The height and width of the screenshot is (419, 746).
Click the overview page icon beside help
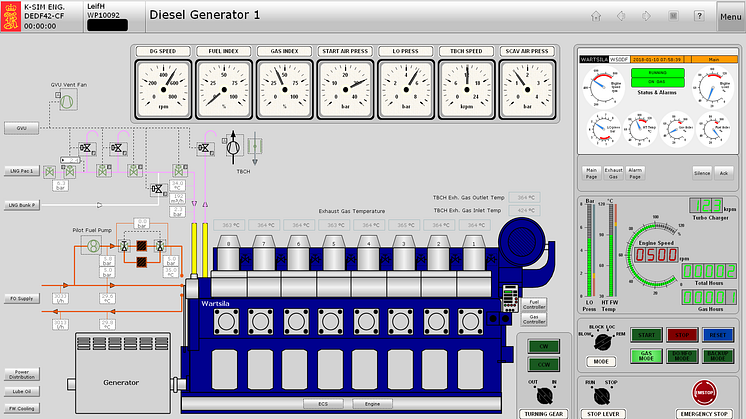point(673,16)
